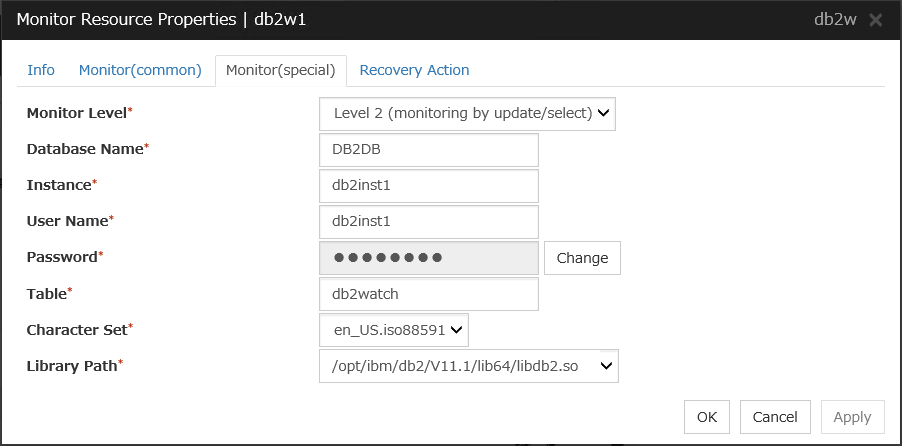Switch to the Info tab
Screen dimensions: 902x446
coord(41,70)
